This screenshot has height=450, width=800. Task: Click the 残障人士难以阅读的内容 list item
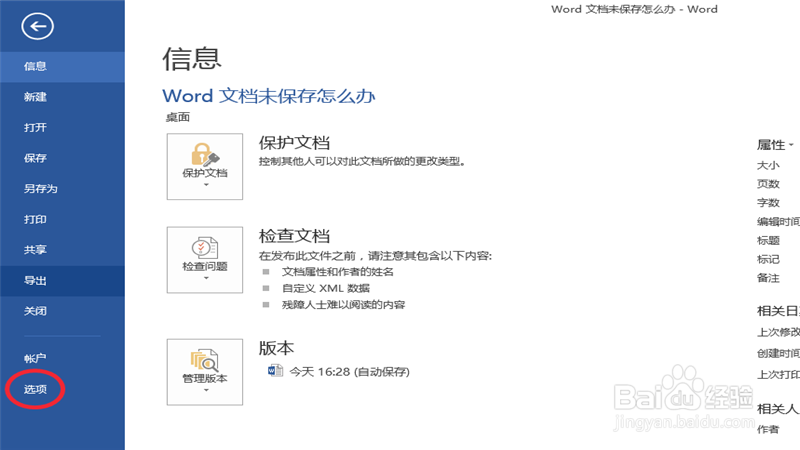343,305
